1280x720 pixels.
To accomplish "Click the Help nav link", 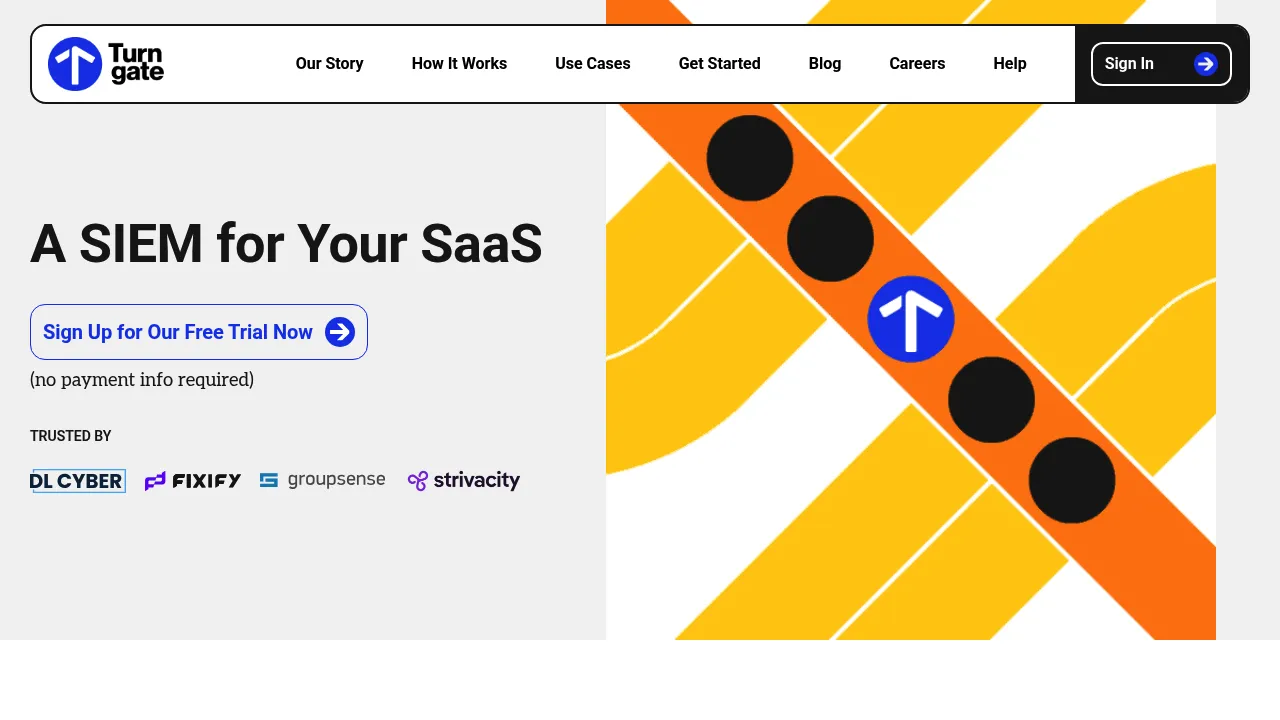I will pyautogui.click(x=1010, y=64).
